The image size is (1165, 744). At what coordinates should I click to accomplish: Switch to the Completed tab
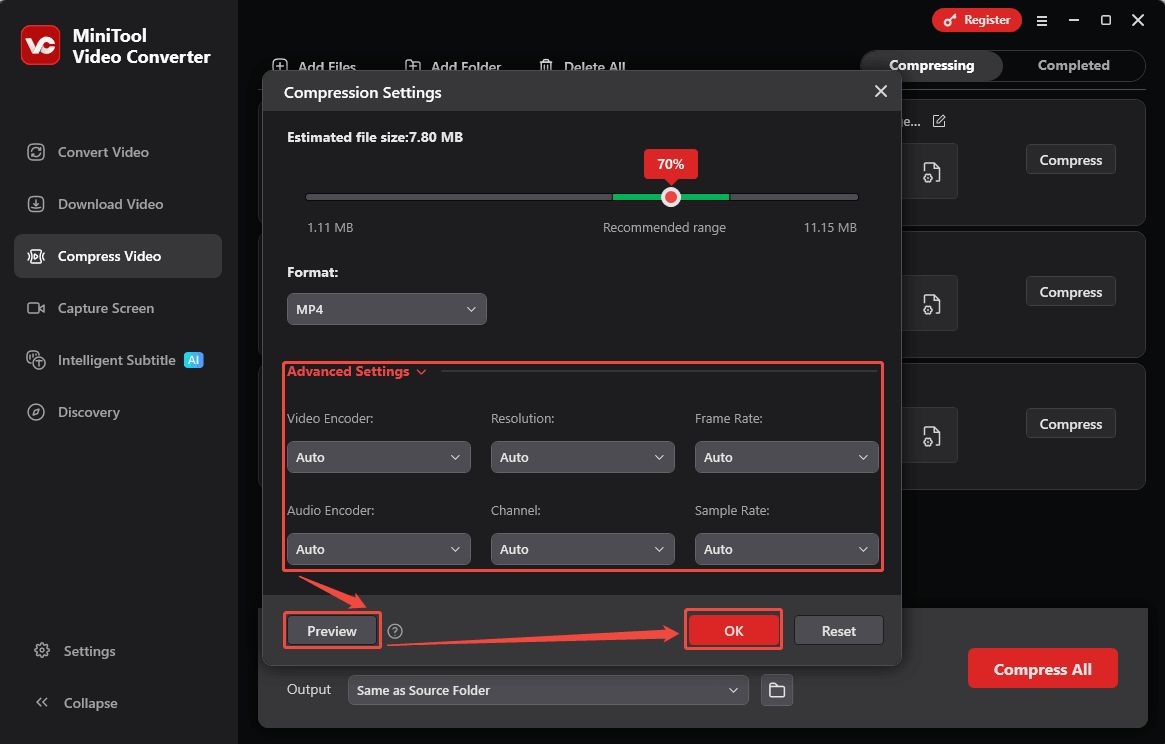click(x=1073, y=65)
